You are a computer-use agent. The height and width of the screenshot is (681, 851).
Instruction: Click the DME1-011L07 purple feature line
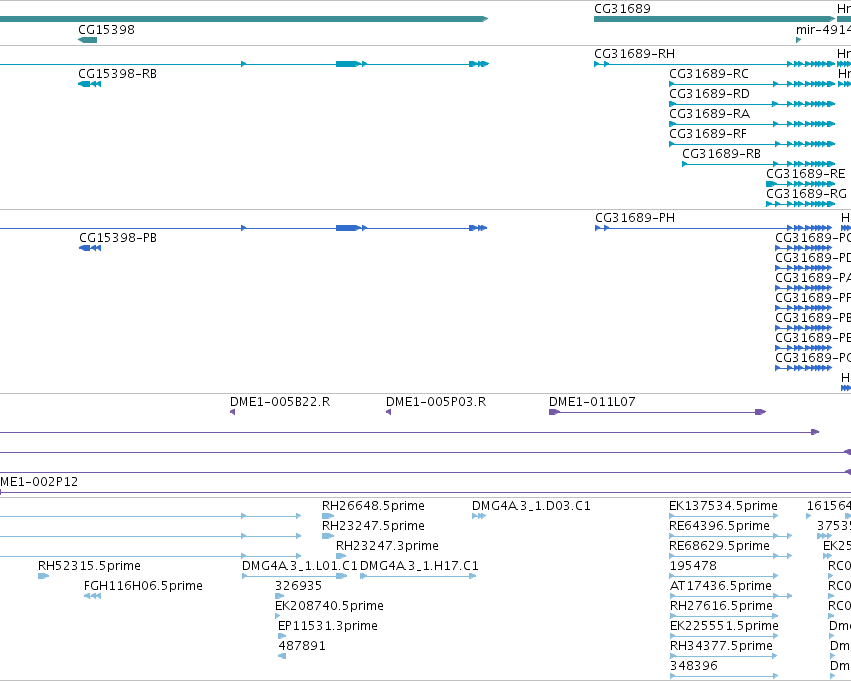pyautogui.click(x=658, y=412)
